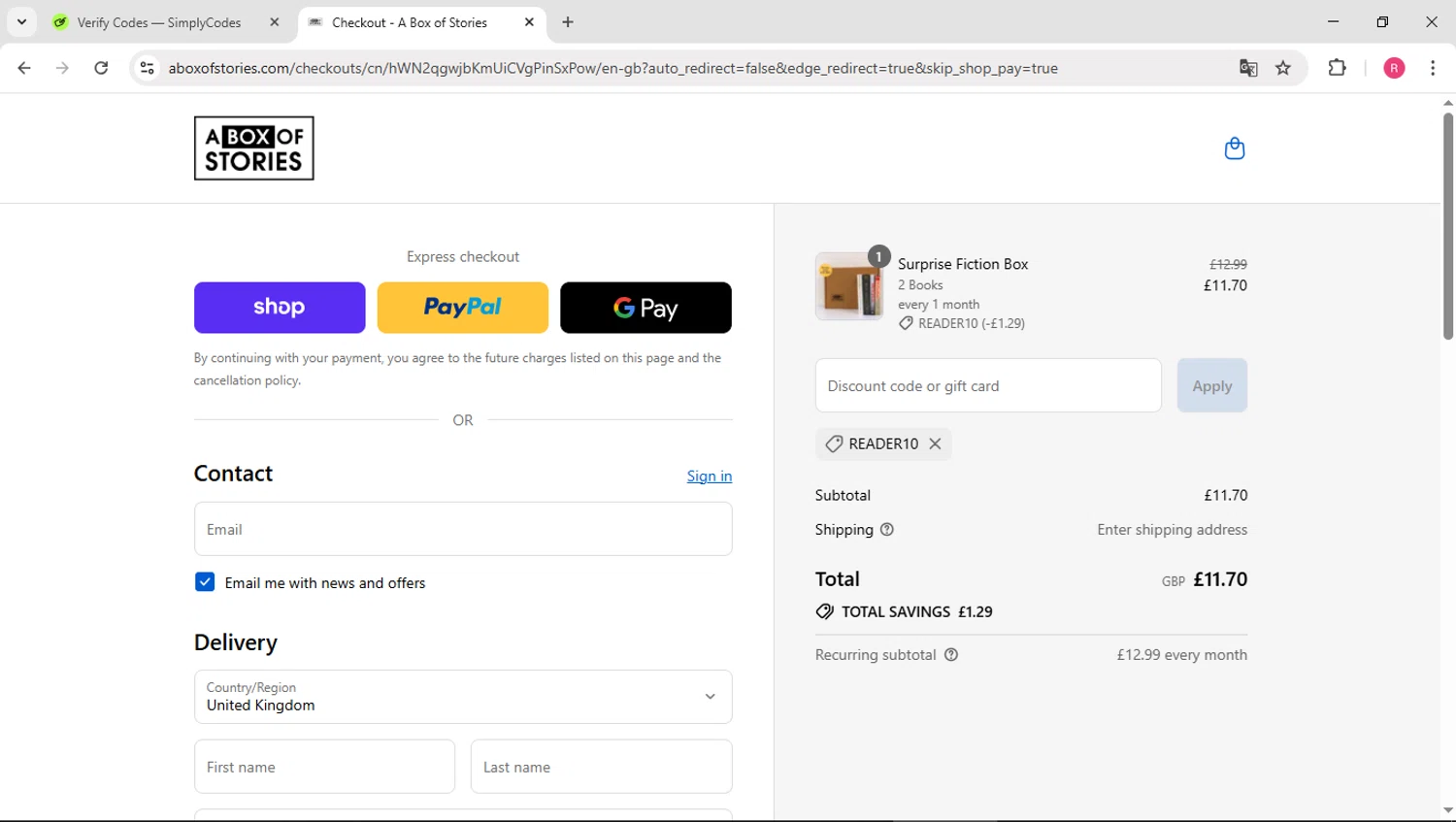Viewport: 1456px width, 822px height.
Task: Remove the READER10 discount code
Action: click(x=935, y=444)
